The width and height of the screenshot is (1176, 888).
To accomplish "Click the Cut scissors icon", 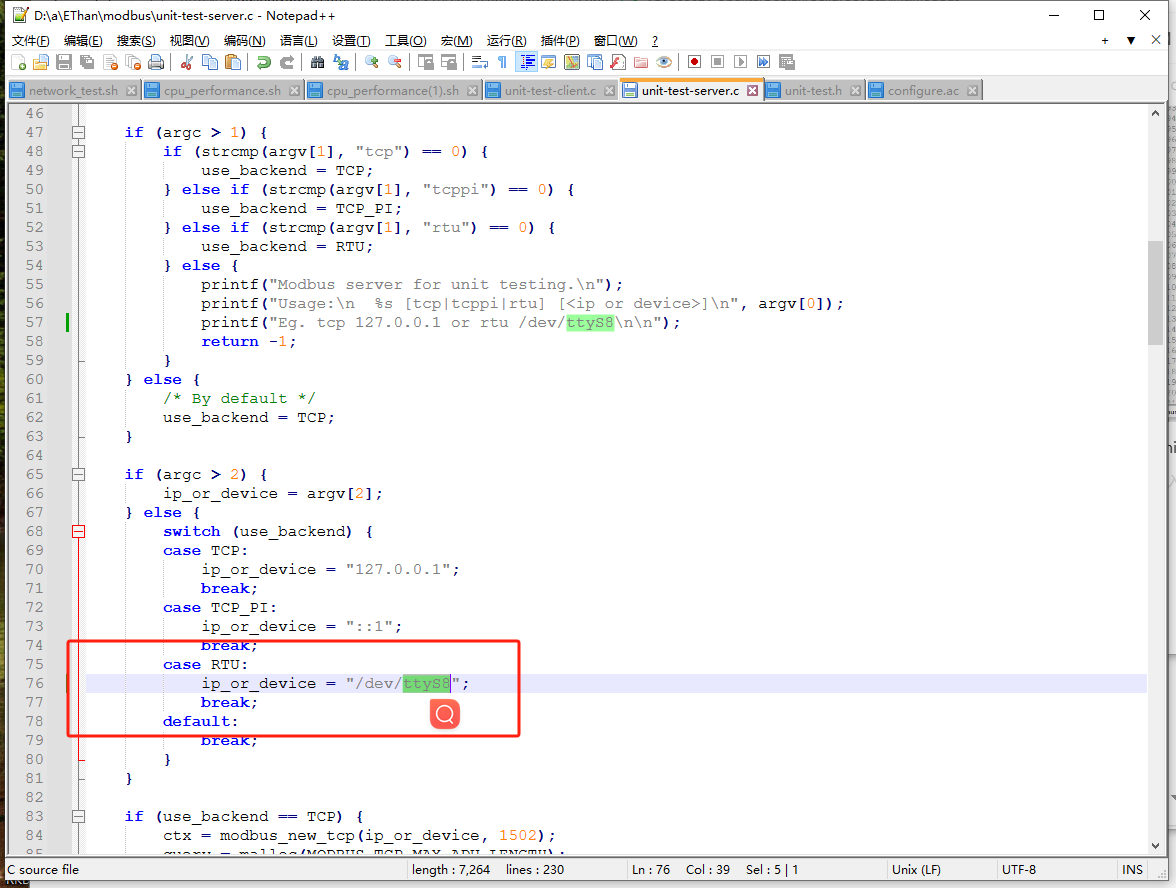I will [186, 62].
